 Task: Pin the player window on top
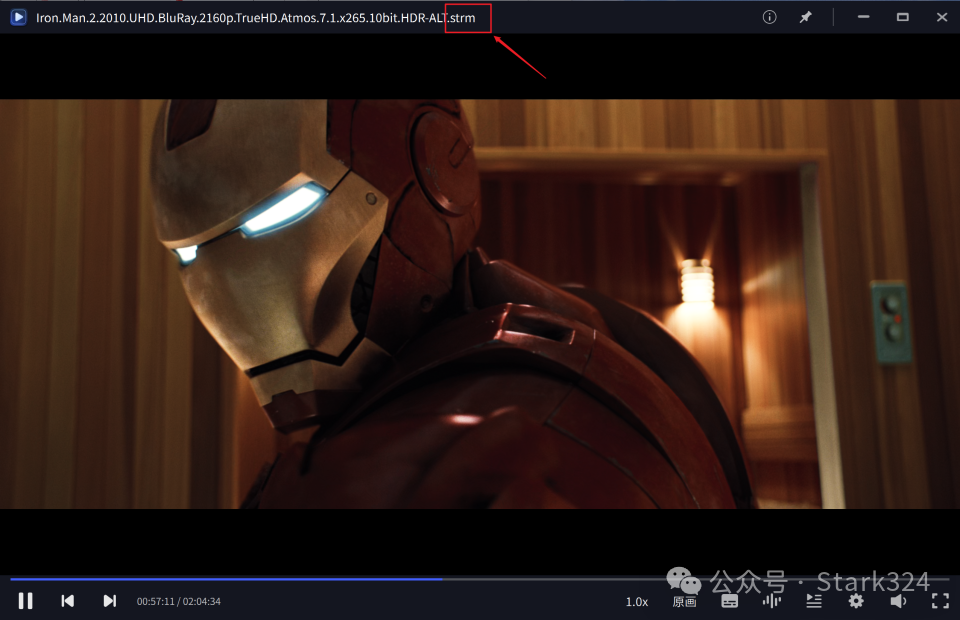[805, 17]
